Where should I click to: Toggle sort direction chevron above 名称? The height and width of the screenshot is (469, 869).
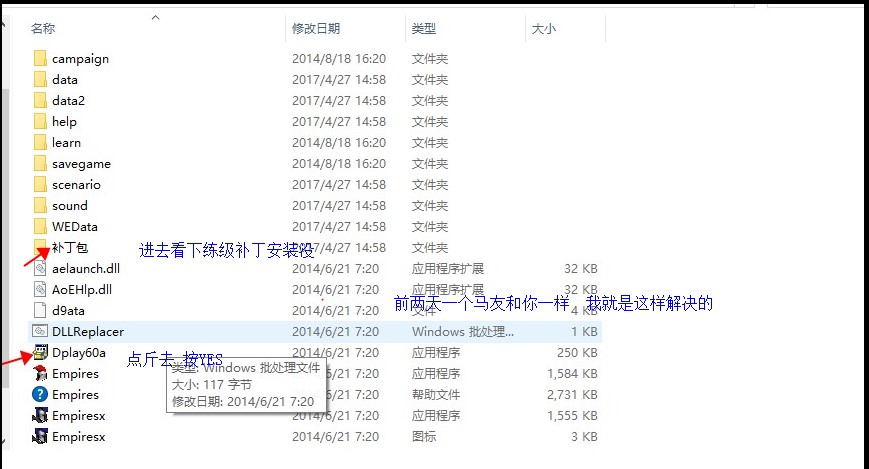(x=154, y=17)
